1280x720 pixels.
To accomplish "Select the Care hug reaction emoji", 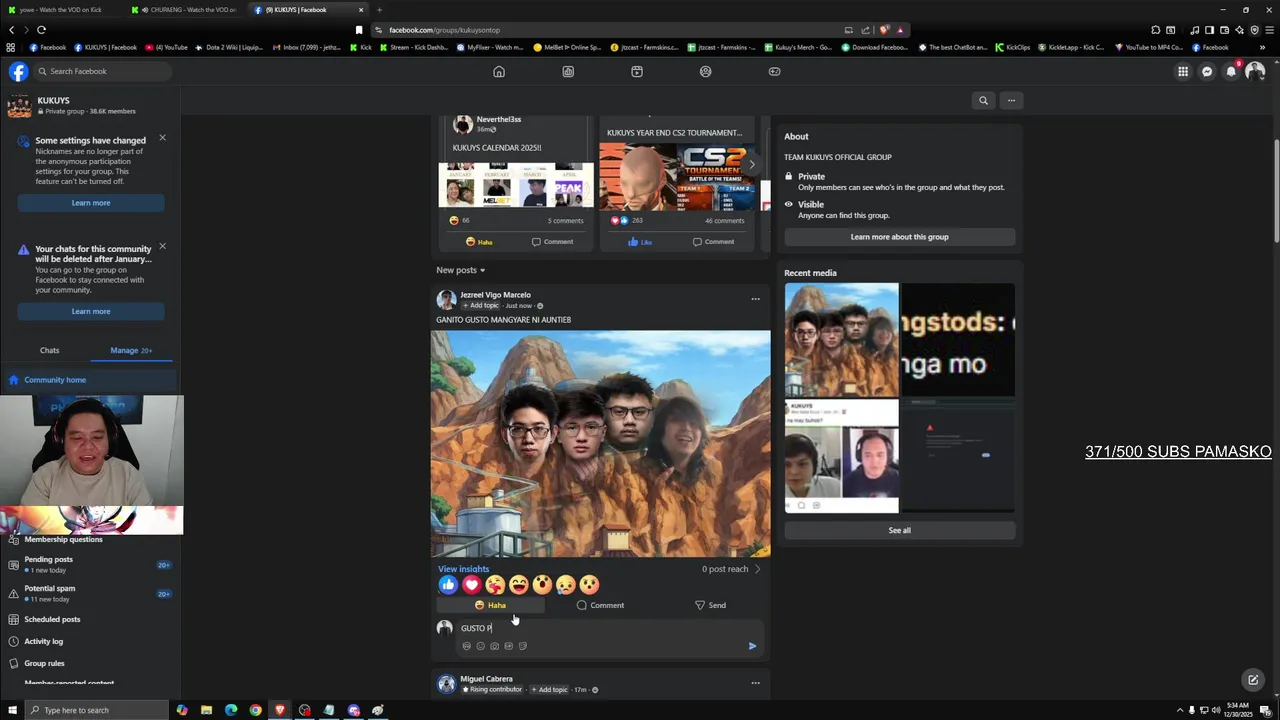I will click(x=495, y=585).
